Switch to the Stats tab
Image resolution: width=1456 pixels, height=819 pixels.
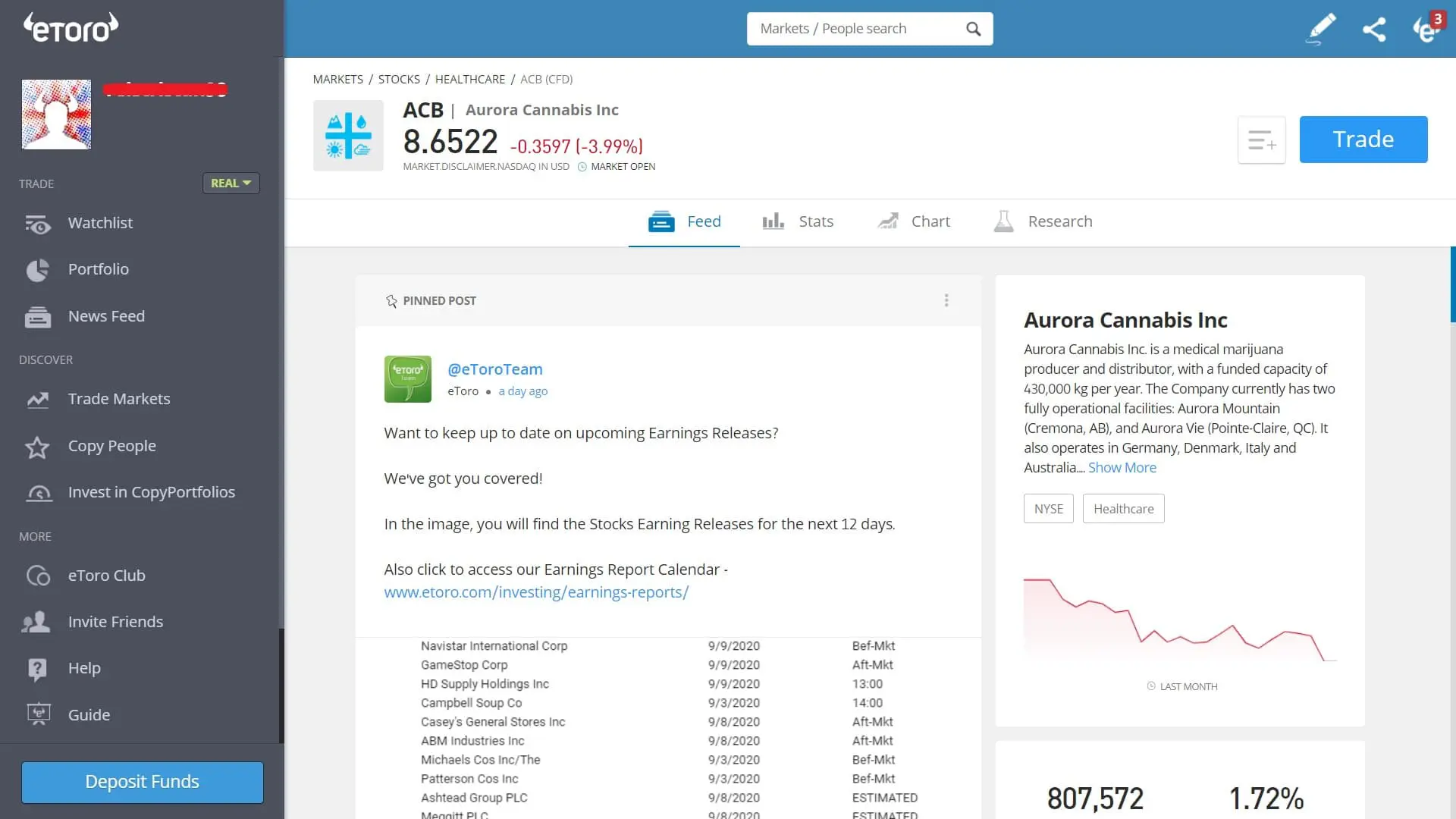798,221
